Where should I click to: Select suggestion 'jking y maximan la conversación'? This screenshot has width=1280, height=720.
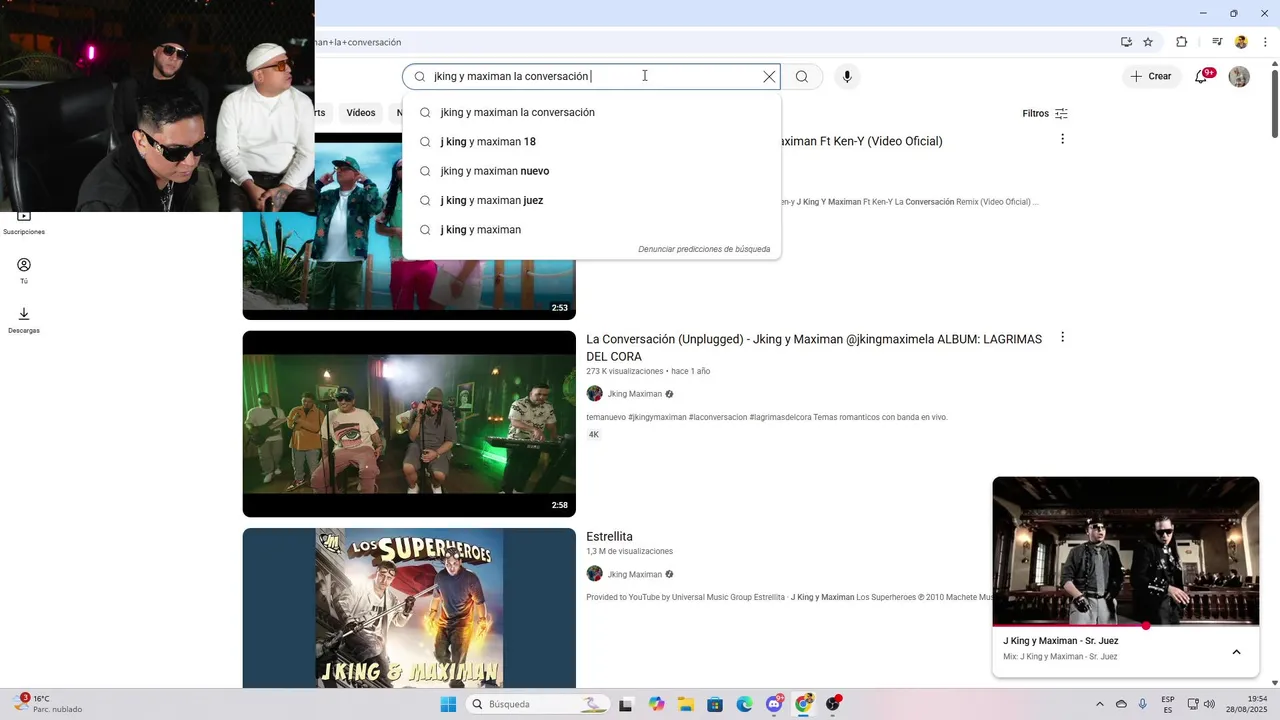(x=591, y=113)
